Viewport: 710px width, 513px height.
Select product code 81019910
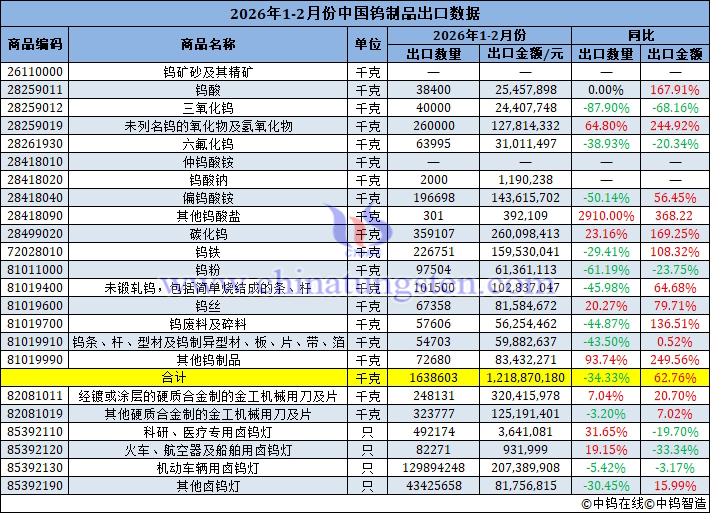34,342
